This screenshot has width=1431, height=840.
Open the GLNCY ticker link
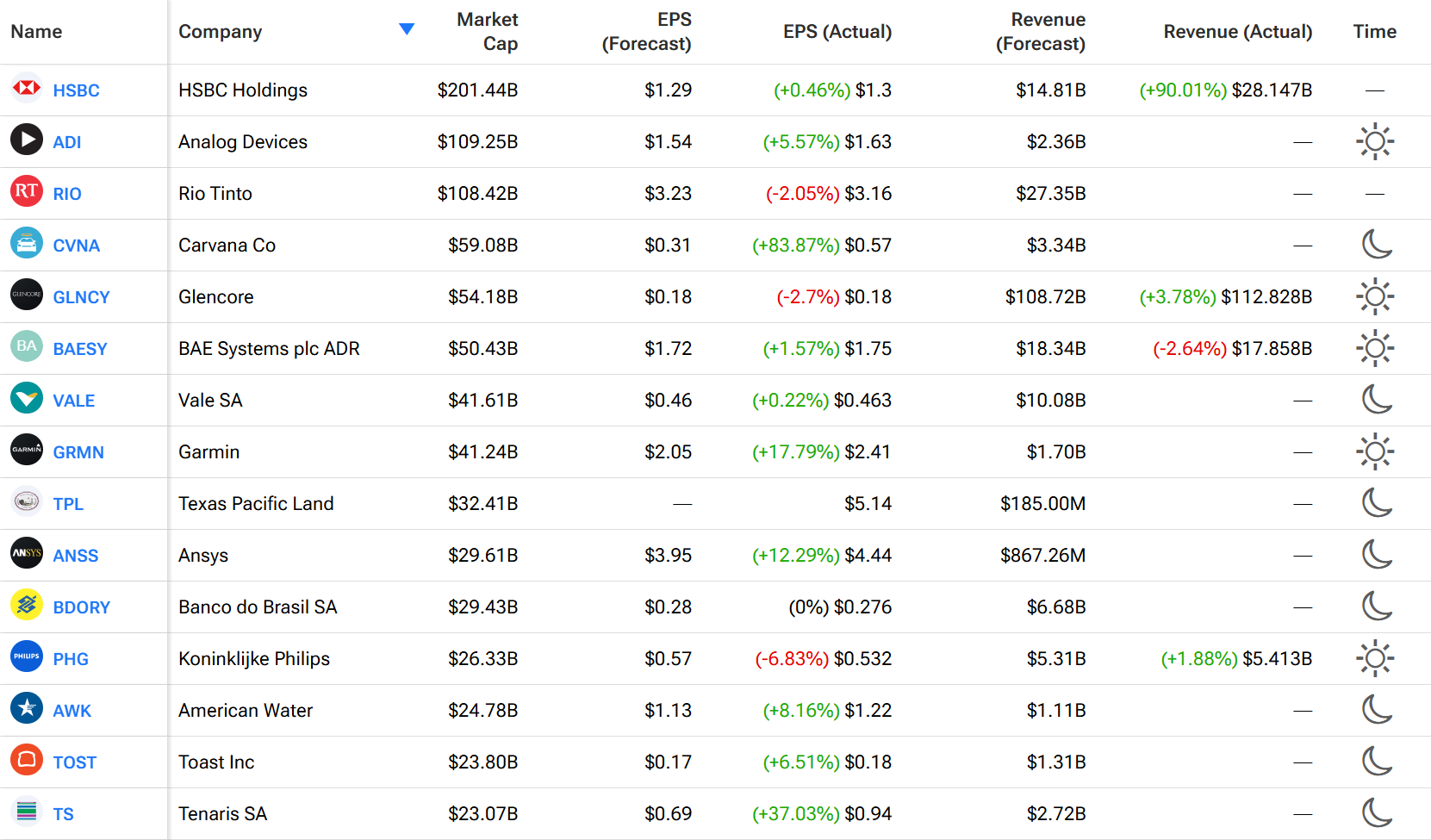pos(81,297)
